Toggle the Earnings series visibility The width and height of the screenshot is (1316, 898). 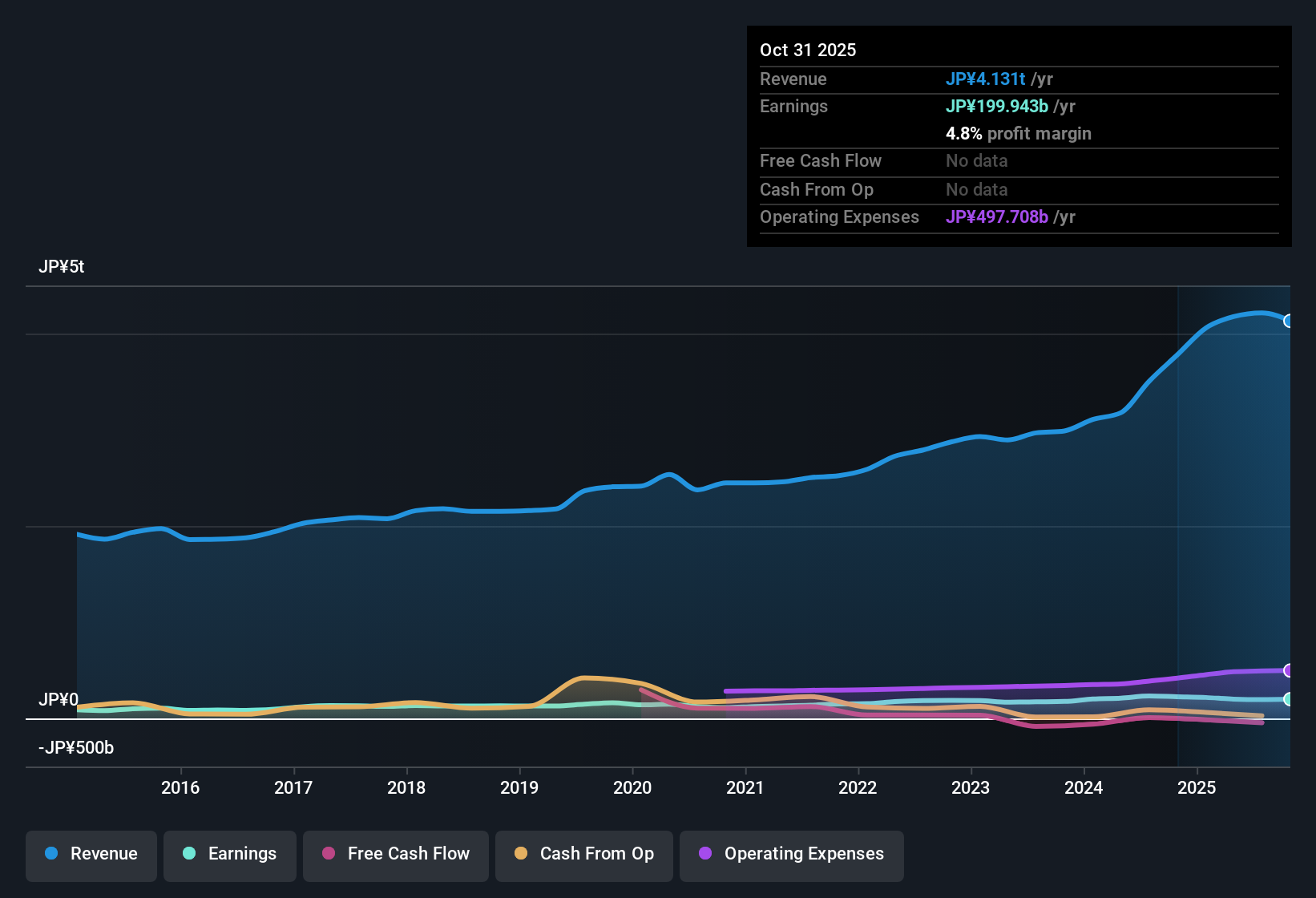(x=229, y=854)
